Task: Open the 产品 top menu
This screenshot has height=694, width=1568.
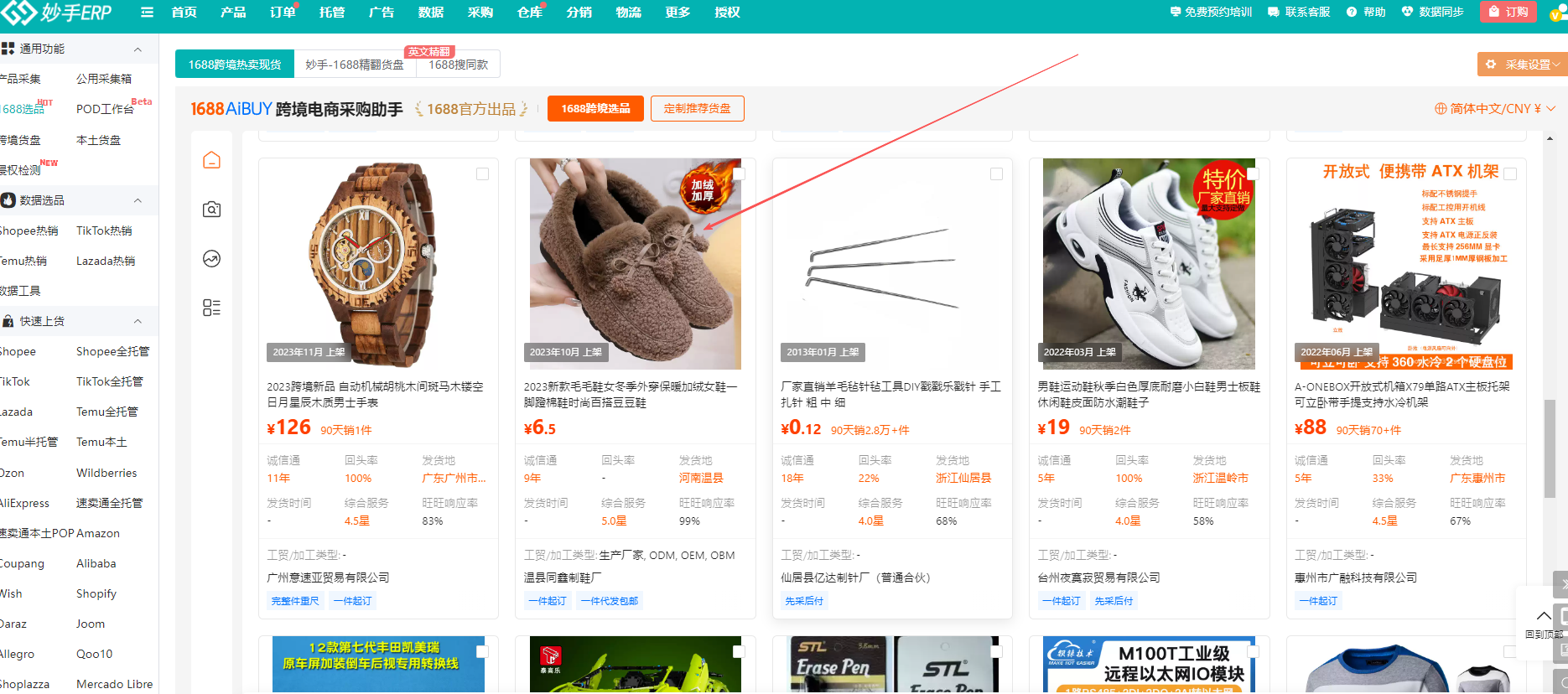Action: 233,13
